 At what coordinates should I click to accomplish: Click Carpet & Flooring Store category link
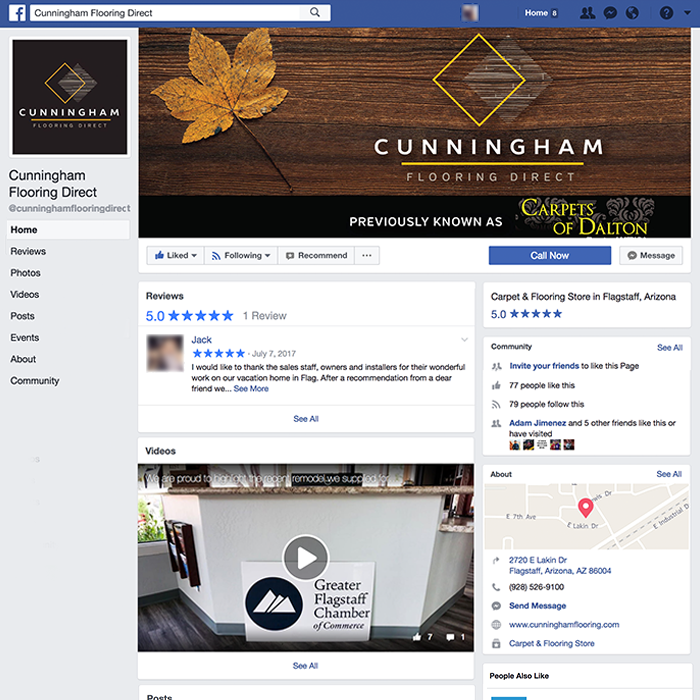click(x=551, y=643)
